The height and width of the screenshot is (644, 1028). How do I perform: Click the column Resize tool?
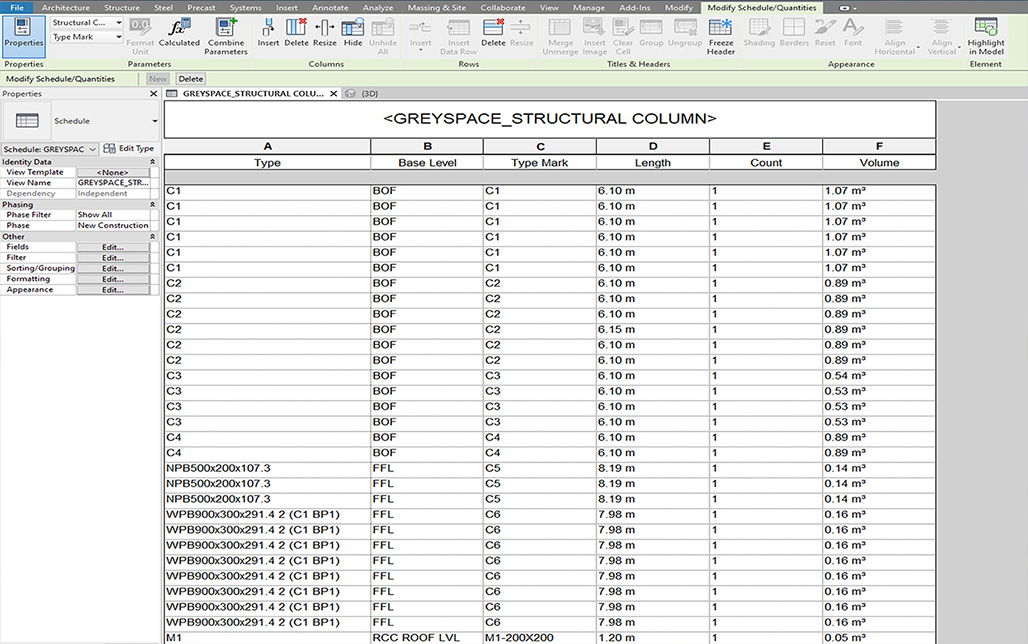pos(324,33)
